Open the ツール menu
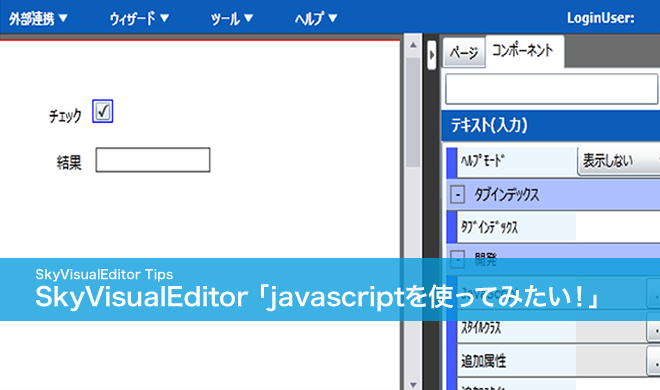This screenshot has width=660, height=390. [232, 19]
